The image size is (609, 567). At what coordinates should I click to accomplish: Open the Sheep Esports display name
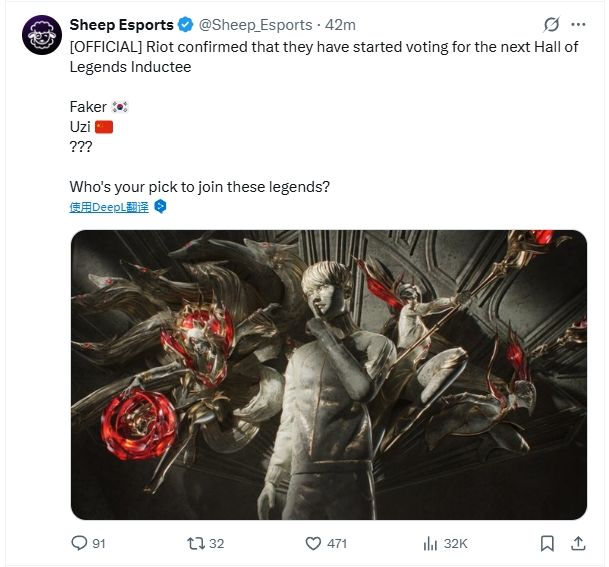tap(121, 24)
